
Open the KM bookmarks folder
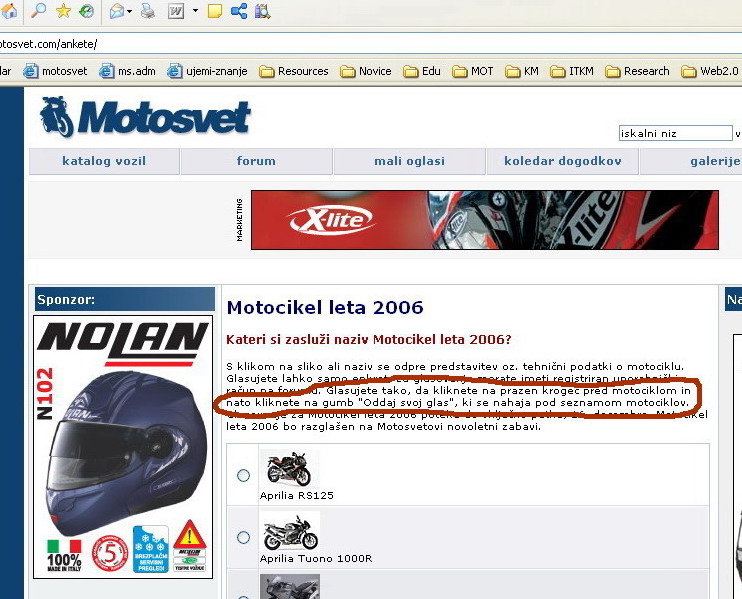pos(522,71)
